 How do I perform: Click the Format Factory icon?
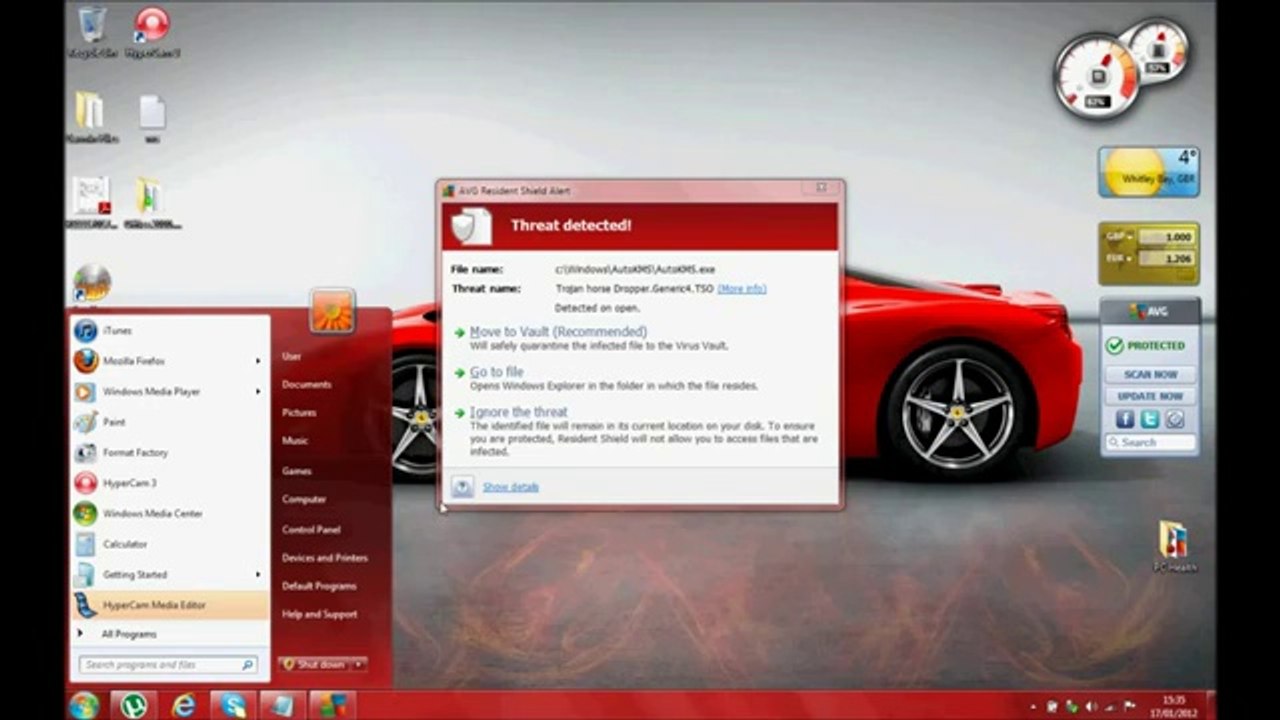(86, 453)
